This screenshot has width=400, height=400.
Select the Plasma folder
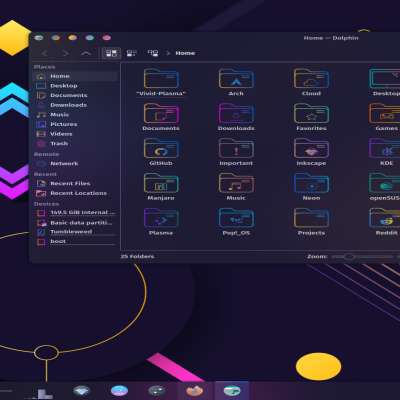pos(161,222)
